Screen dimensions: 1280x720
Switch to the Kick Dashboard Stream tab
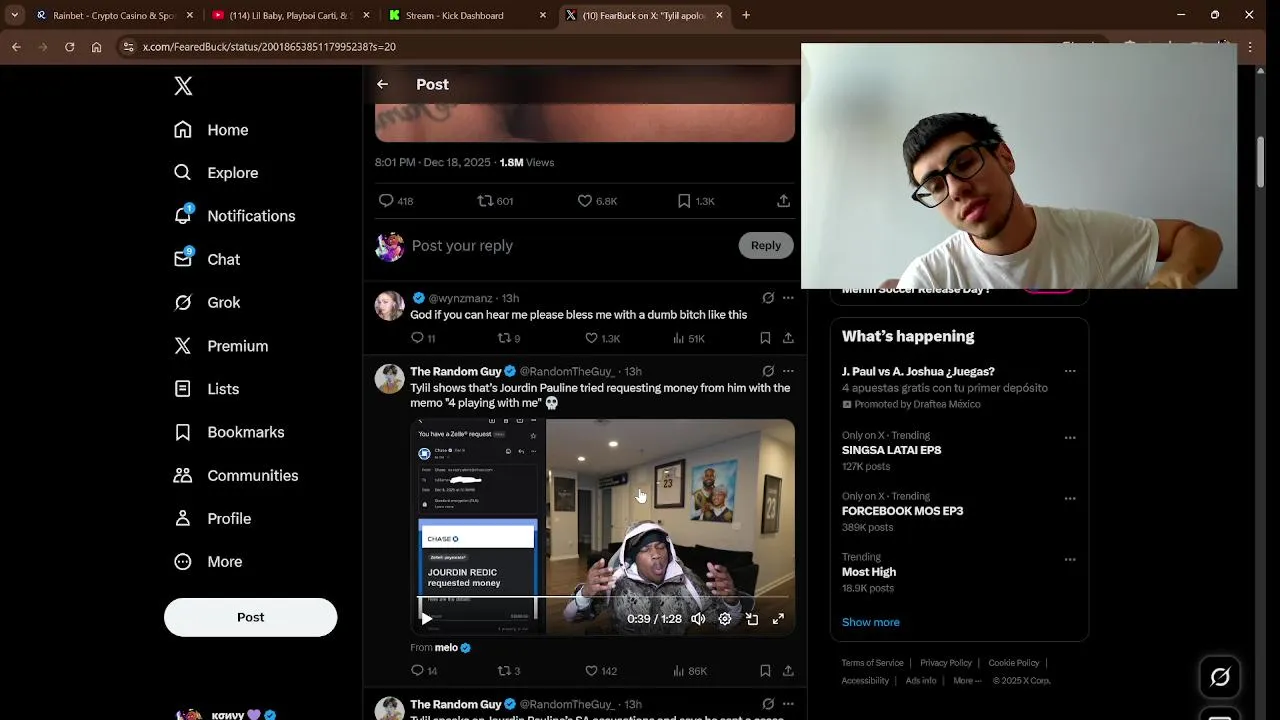click(x=468, y=16)
